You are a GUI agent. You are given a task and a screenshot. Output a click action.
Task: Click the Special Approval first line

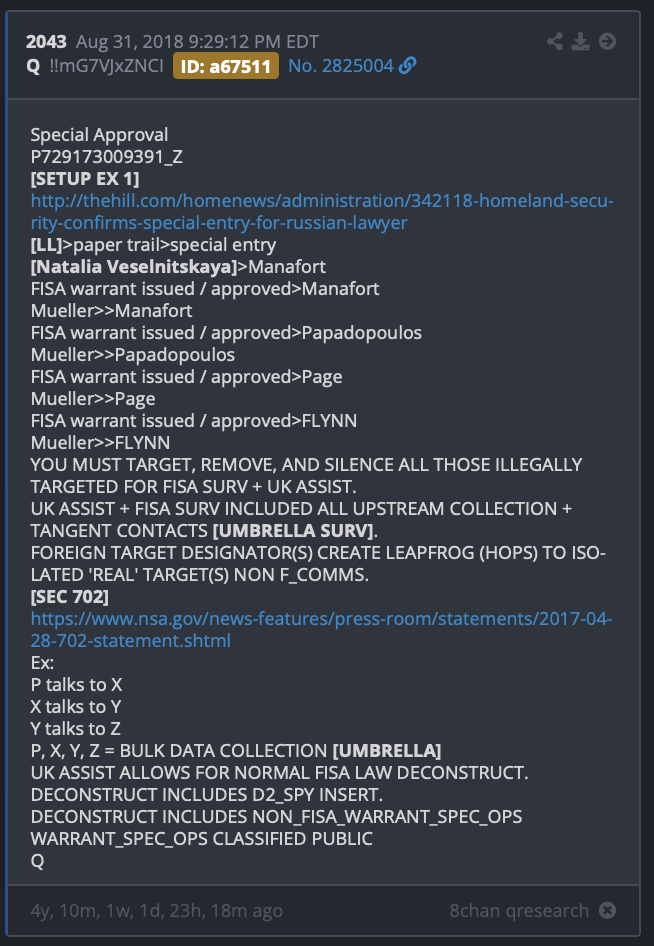click(100, 135)
